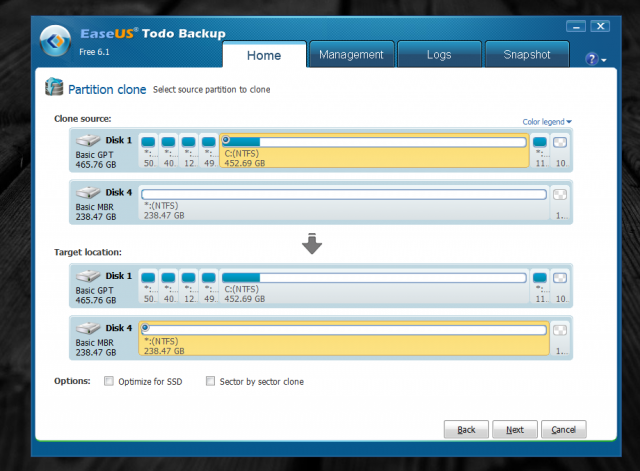Switch to the Home tab

264,55
